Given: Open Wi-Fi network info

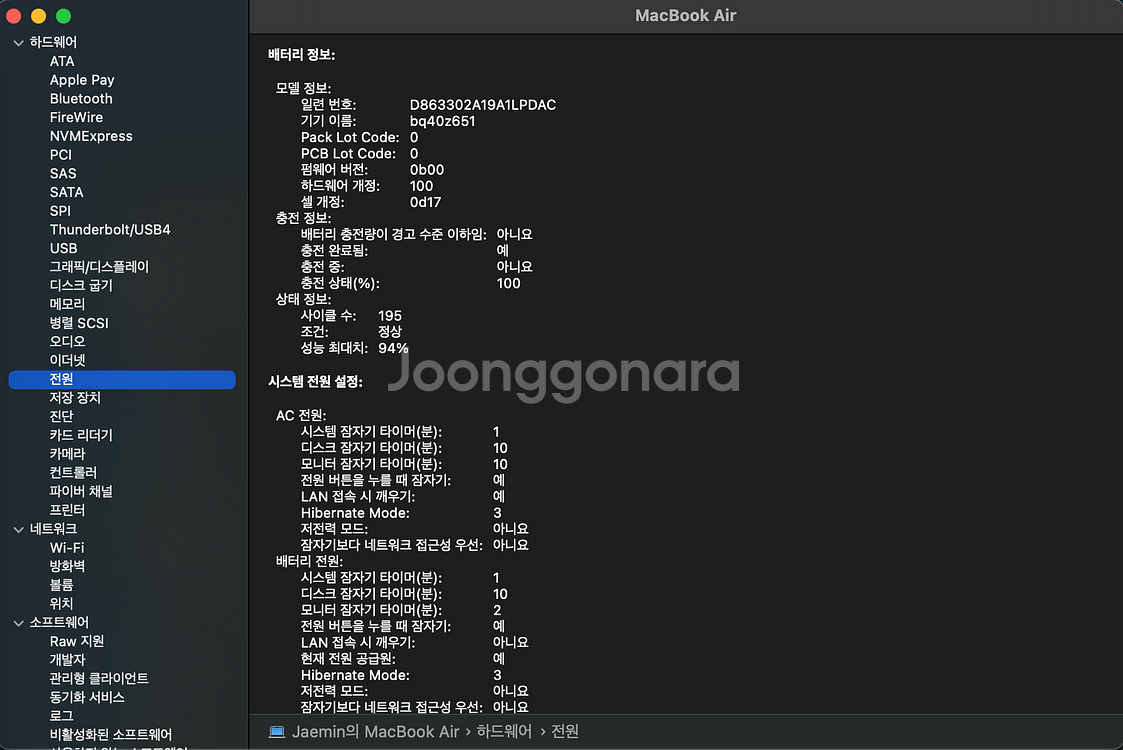Looking at the screenshot, I should 67,547.
